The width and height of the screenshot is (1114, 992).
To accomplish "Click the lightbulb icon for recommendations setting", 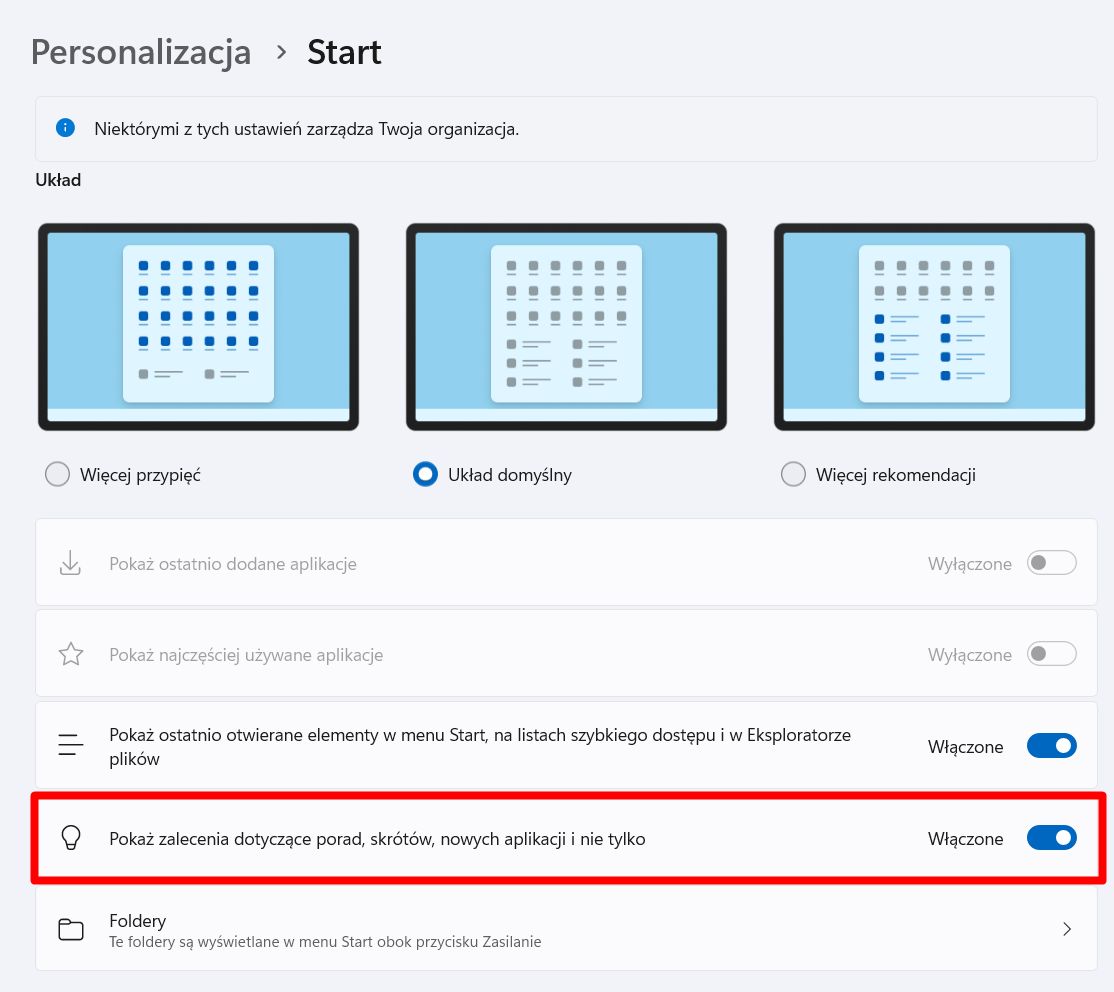I will pos(70,837).
